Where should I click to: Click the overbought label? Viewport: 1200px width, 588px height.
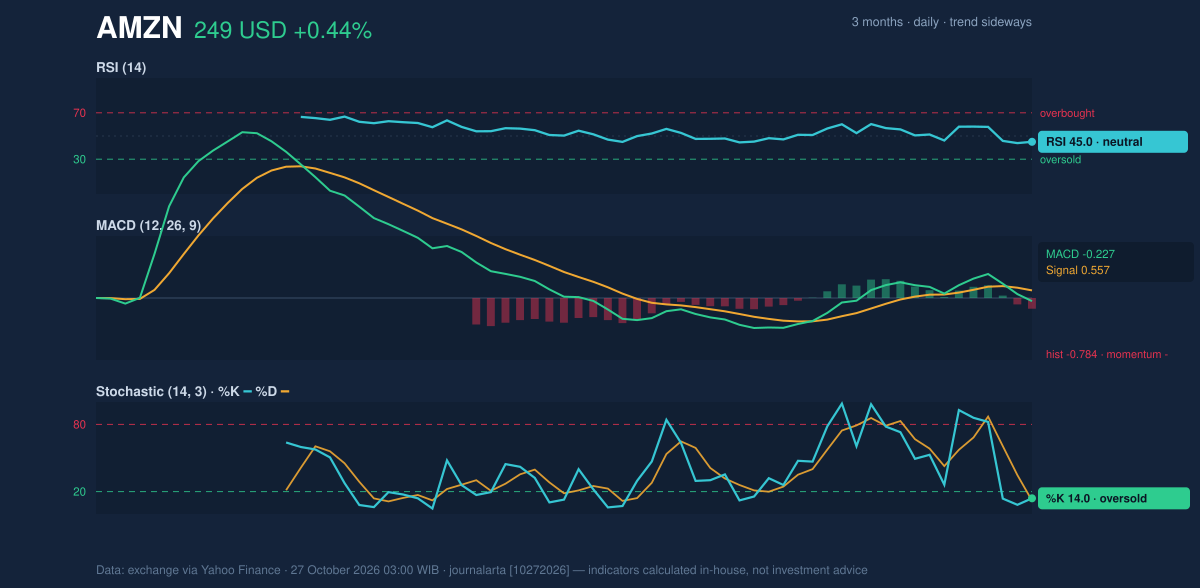(1067, 113)
